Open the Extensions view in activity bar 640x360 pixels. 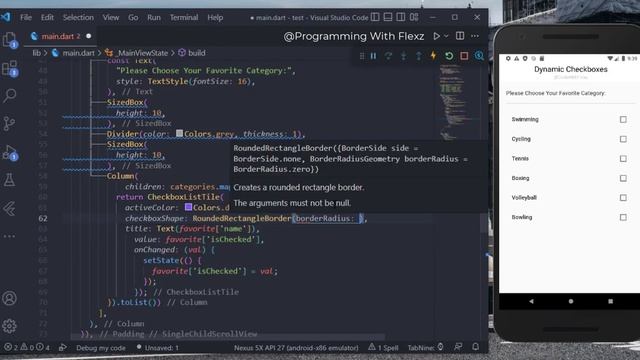pos(10,68)
